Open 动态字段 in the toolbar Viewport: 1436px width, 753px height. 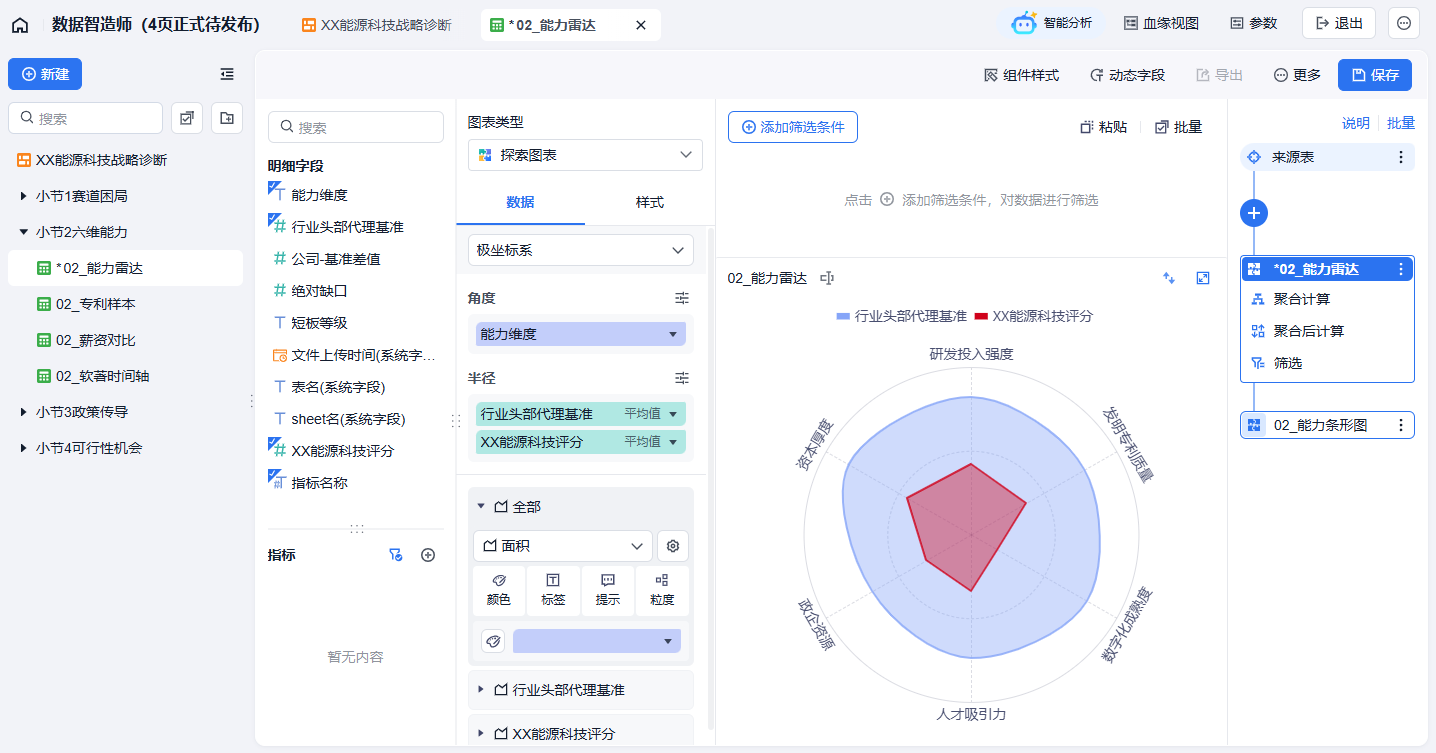(x=1128, y=75)
